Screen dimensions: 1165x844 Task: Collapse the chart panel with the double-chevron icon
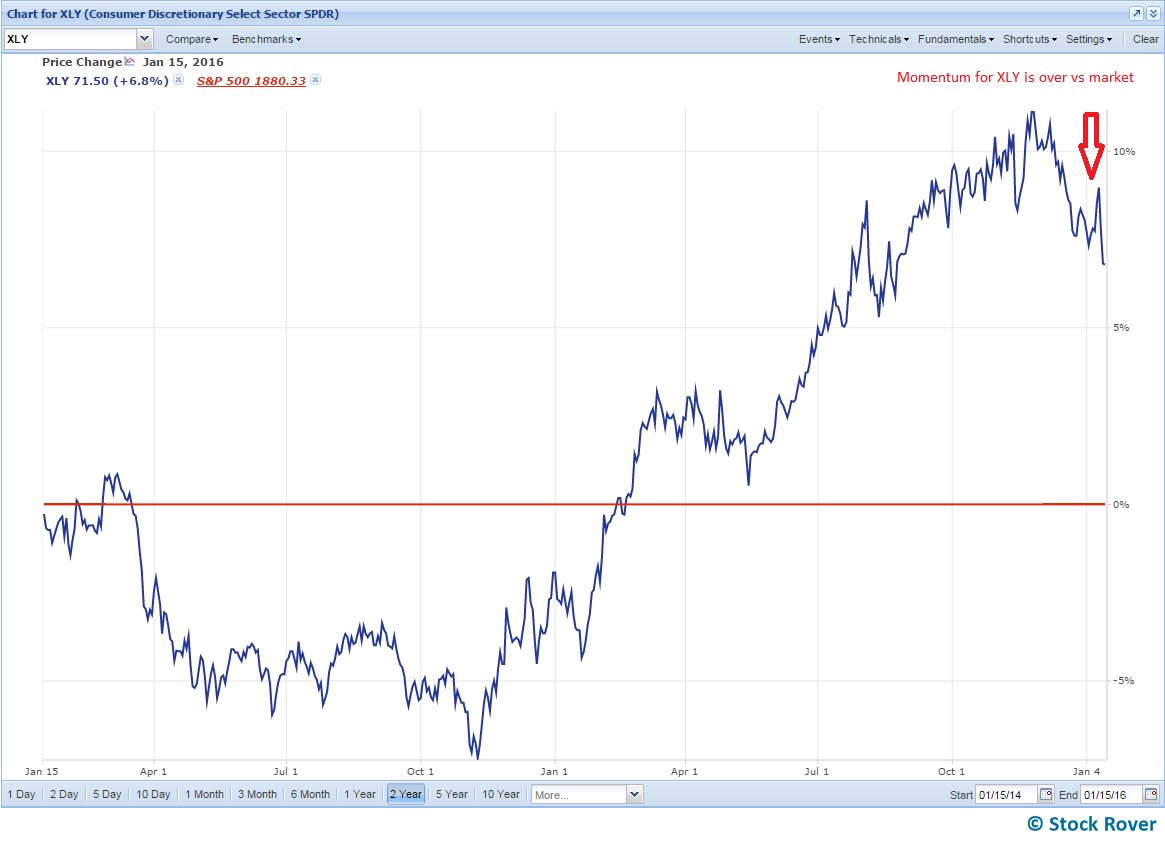pyautogui.click(x=1152, y=13)
